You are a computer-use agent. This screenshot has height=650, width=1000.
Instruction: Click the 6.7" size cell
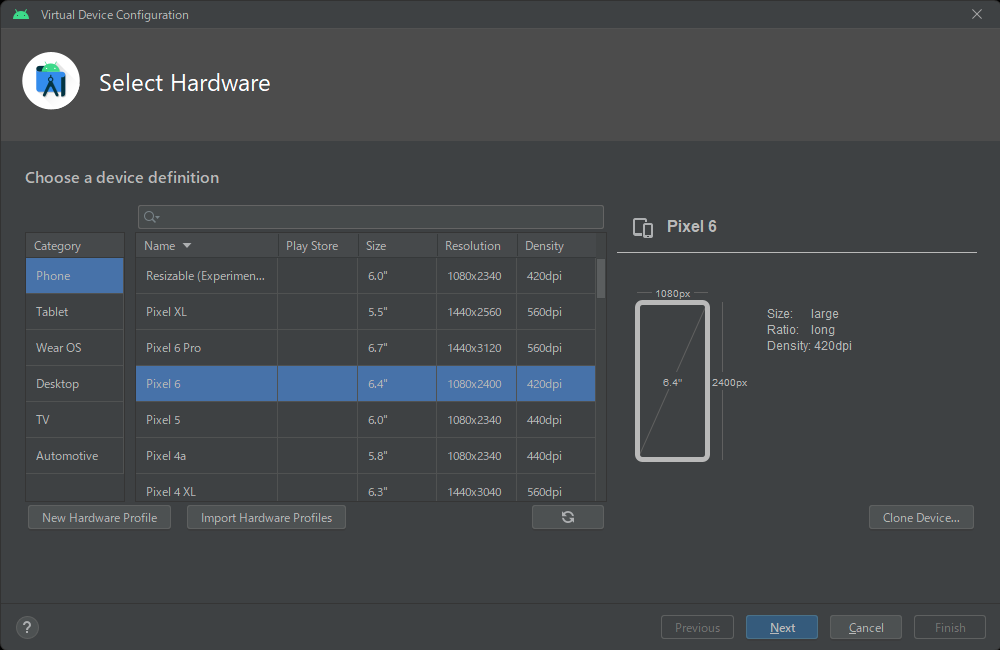pos(397,348)
